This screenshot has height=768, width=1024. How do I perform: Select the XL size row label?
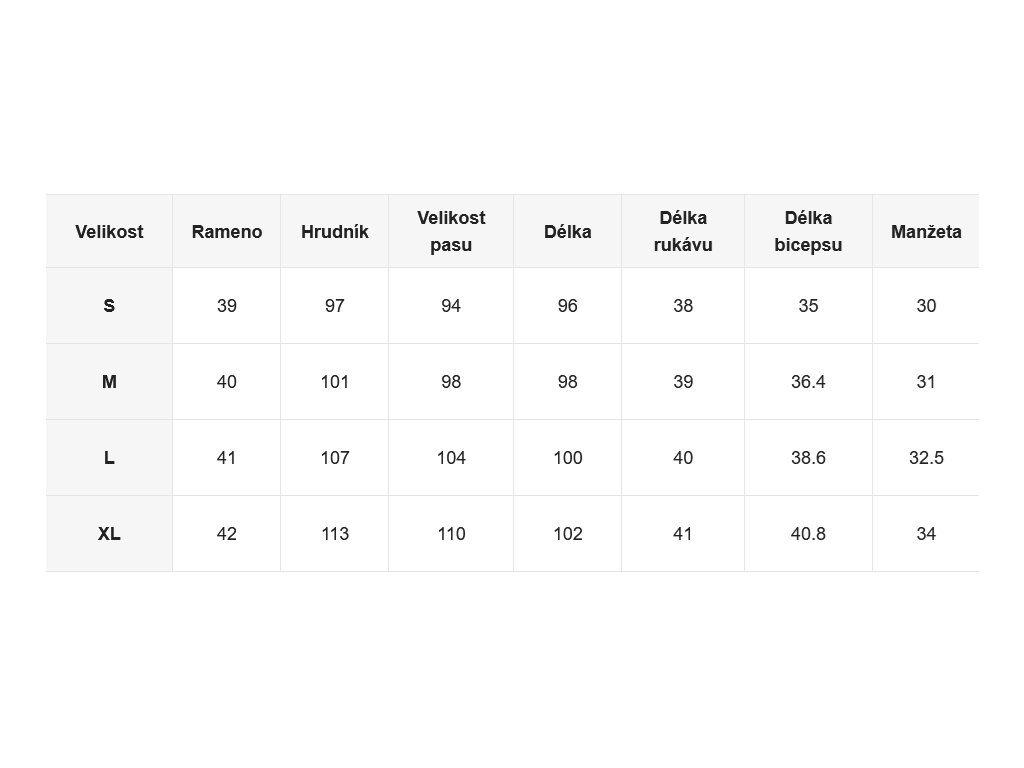click(x=109, y=534)
